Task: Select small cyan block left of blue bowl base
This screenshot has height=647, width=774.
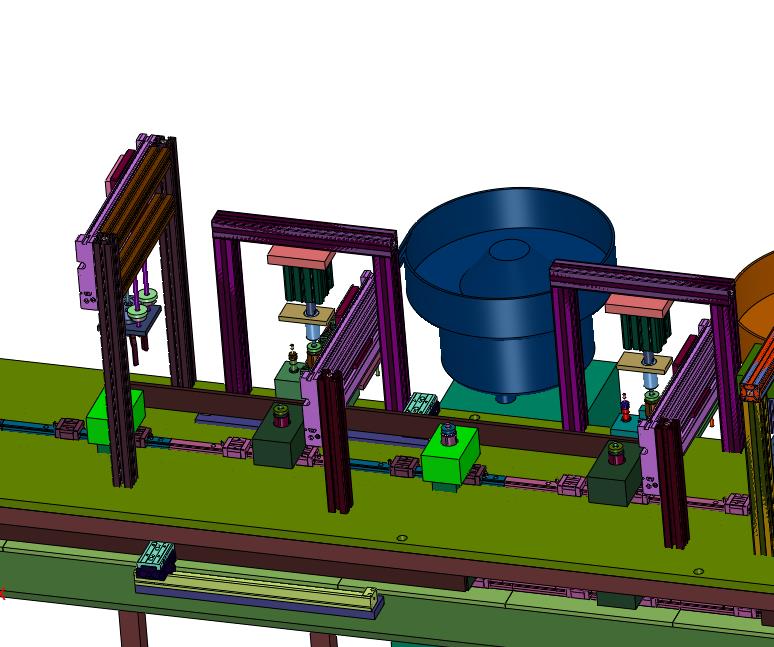Action: 421,403
